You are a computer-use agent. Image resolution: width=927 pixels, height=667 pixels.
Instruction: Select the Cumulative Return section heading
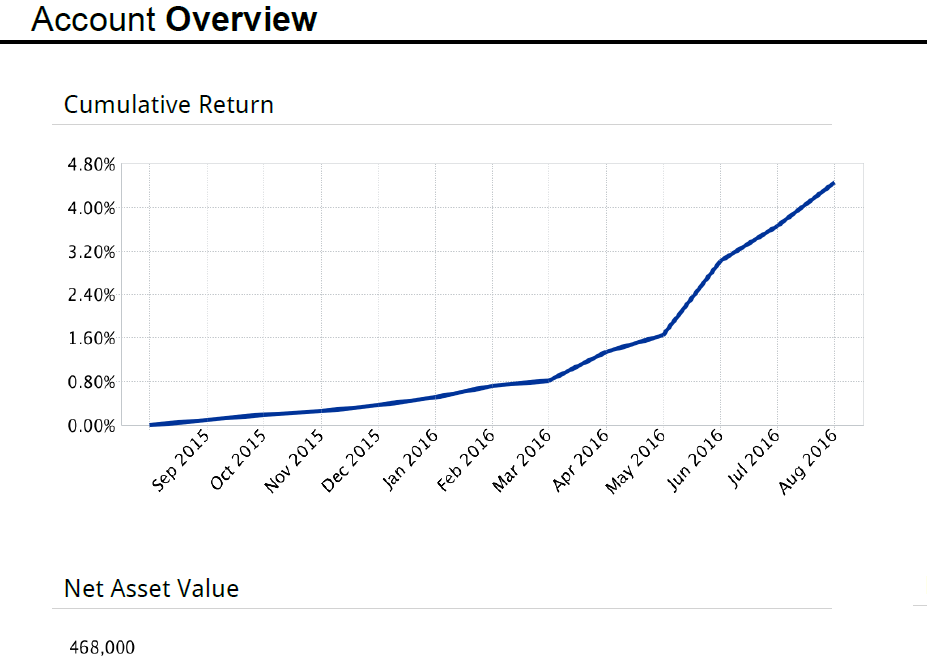pos(168,104)
